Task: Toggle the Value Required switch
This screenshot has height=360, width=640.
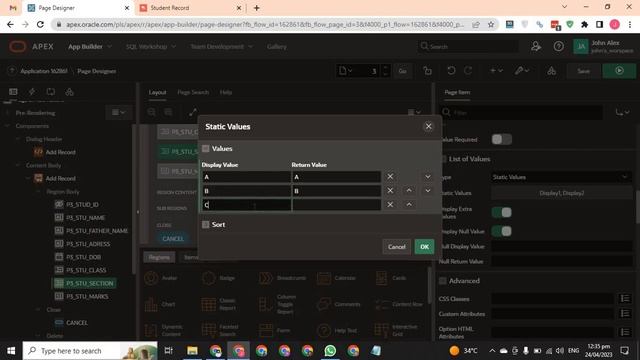Action: [502, 139]
